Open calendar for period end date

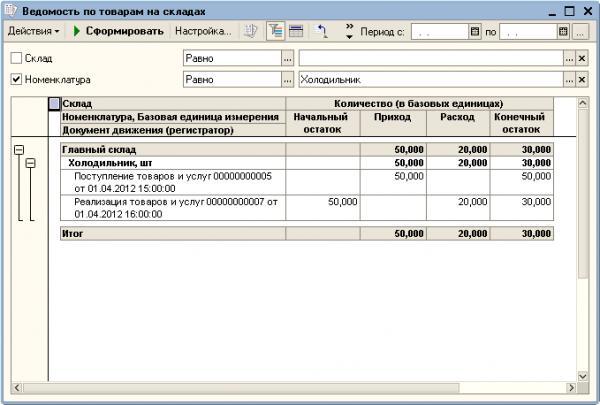(563, 31)
